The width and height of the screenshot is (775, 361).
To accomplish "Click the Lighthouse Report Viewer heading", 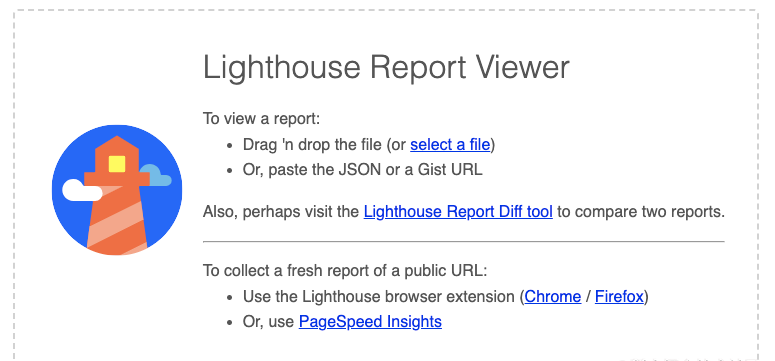I will point(386,67).
